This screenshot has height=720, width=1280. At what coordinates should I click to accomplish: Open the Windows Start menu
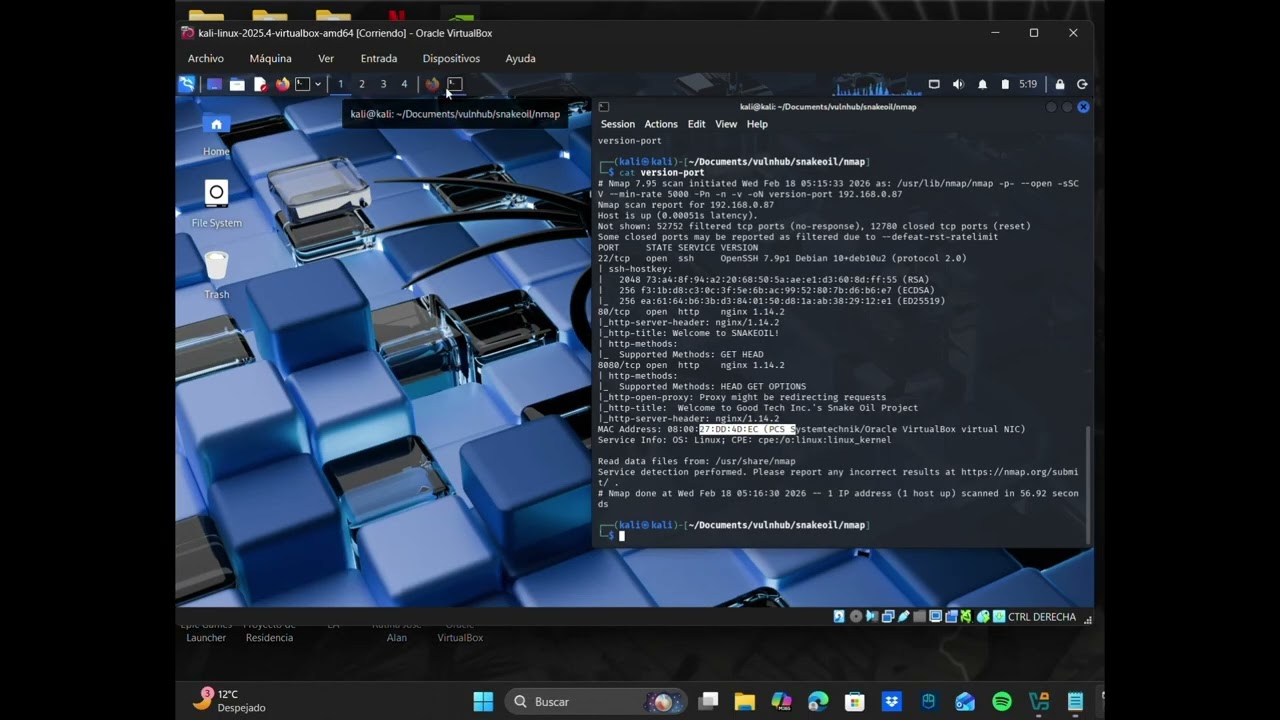pos(483,702)
